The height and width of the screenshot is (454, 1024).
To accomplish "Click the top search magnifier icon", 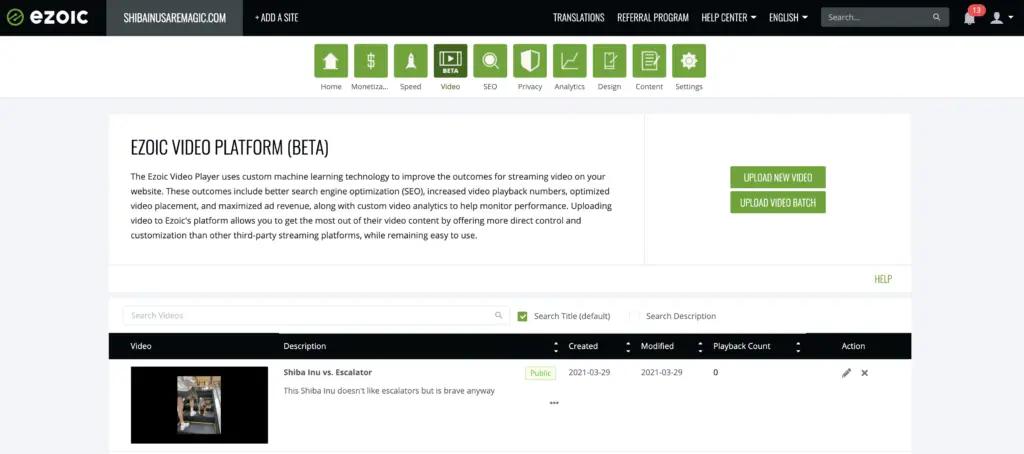I will click(936, 18).
